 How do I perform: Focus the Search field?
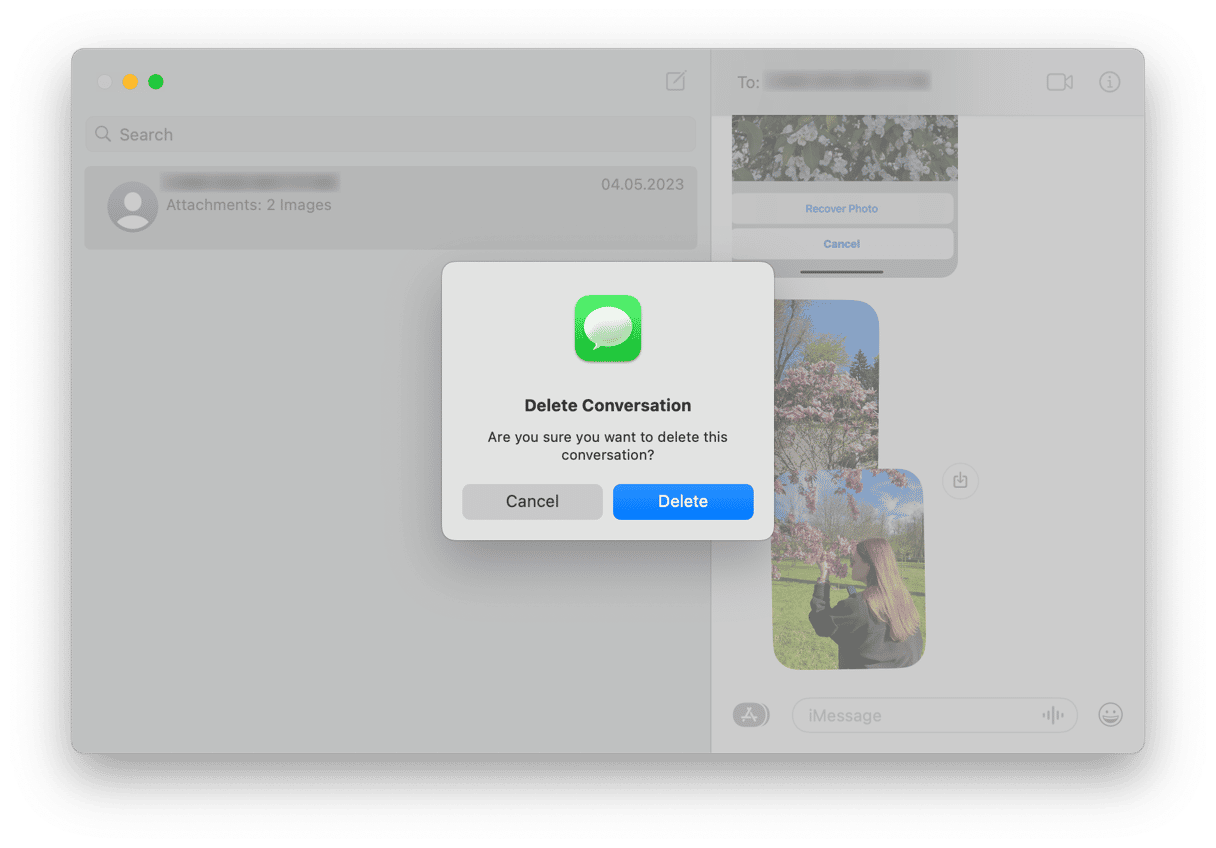[x=391, y=134]
